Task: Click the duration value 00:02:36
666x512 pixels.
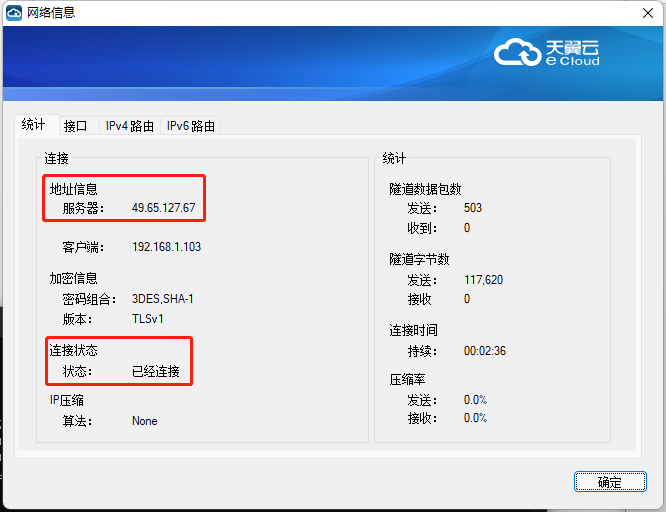Action: [485, 351]
